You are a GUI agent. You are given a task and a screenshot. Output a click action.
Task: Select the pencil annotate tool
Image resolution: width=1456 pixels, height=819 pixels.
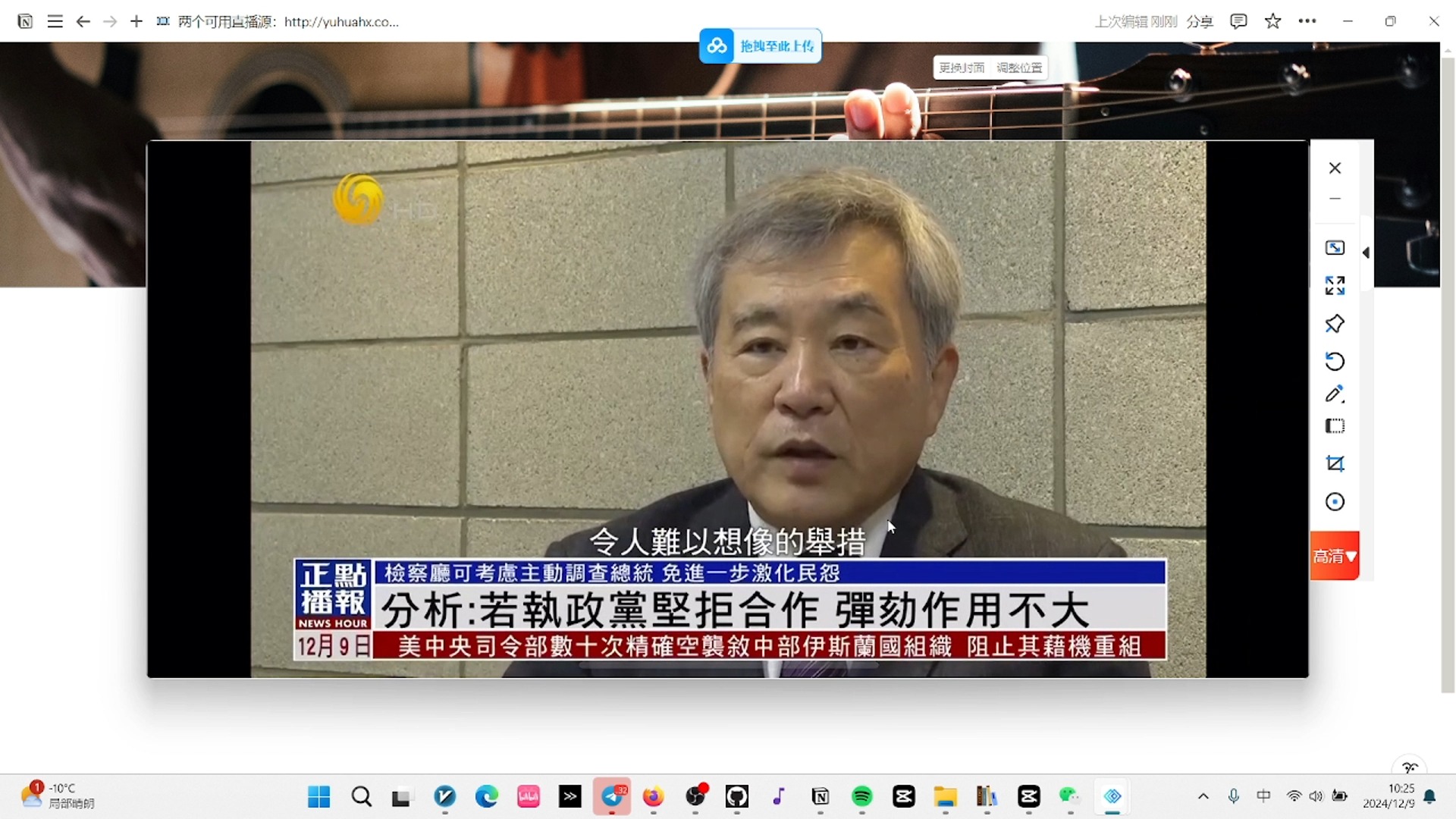[x=1335, y=394]
